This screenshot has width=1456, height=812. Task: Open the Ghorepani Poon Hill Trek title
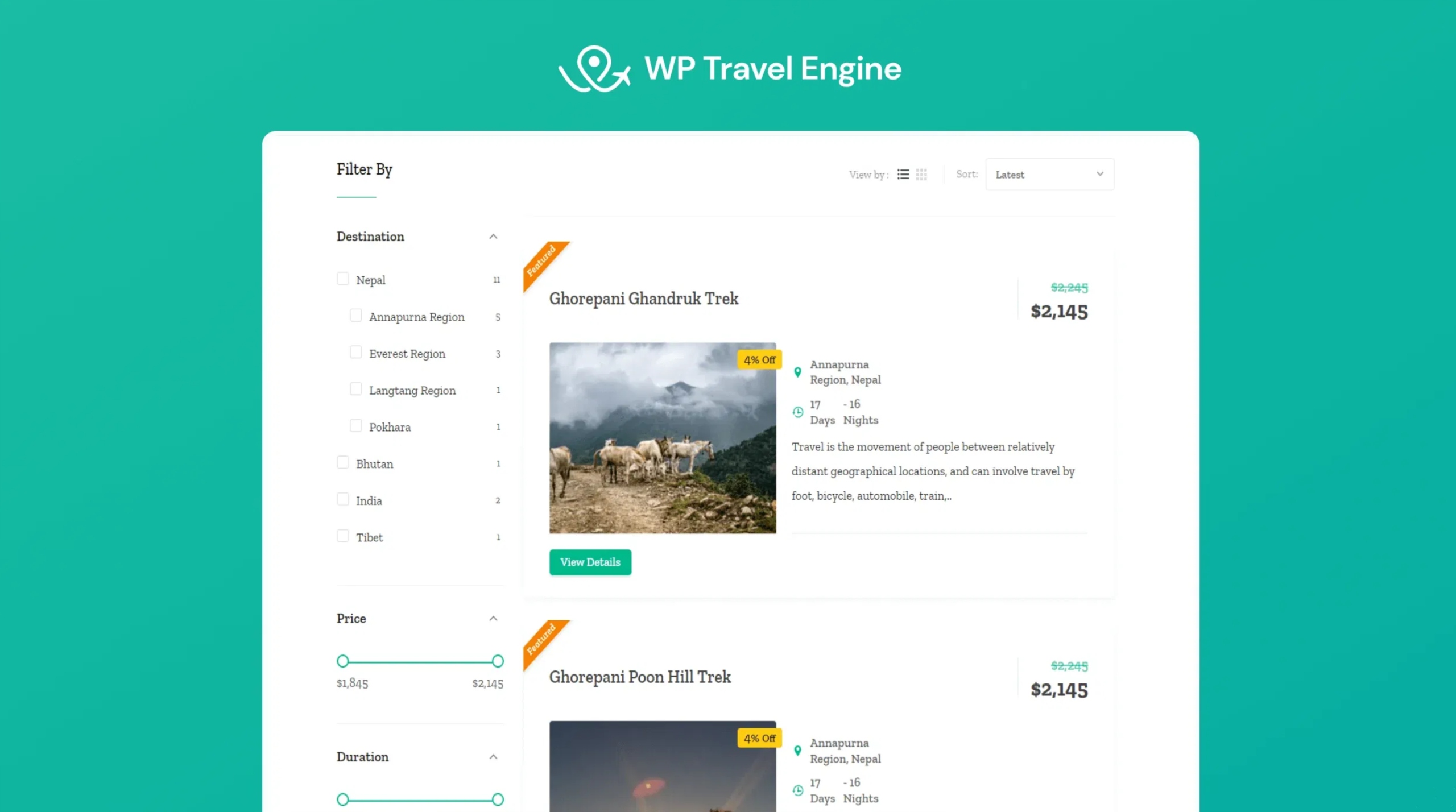(640, 677)
